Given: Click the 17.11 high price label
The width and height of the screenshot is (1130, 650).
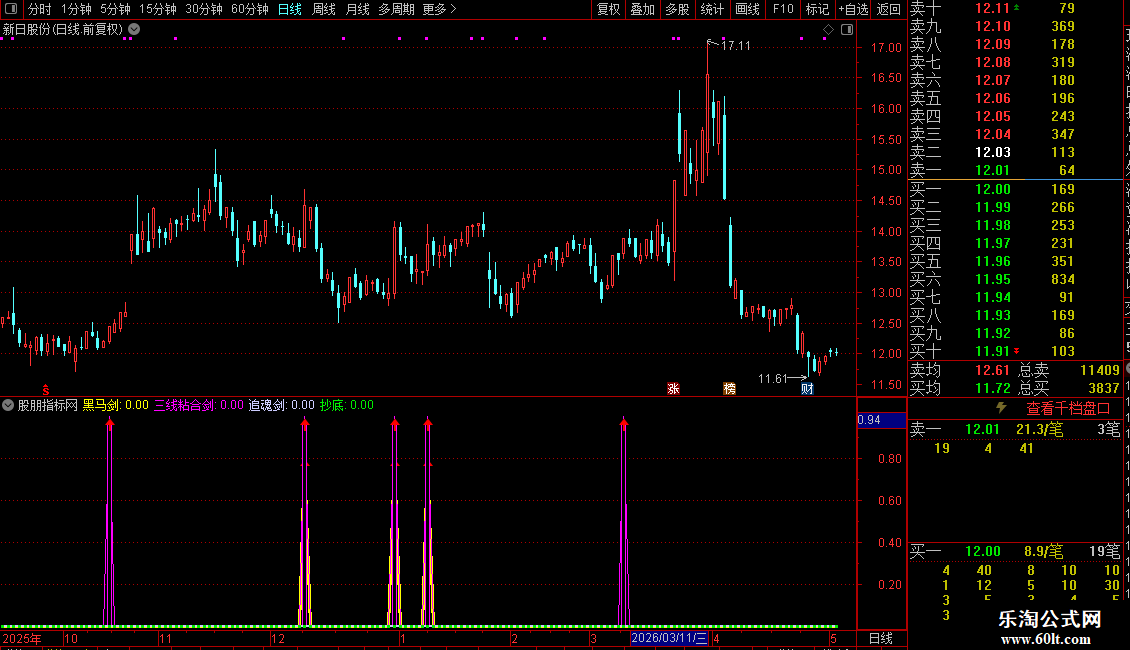Looking at the screenshot, I should coord(735,45).
